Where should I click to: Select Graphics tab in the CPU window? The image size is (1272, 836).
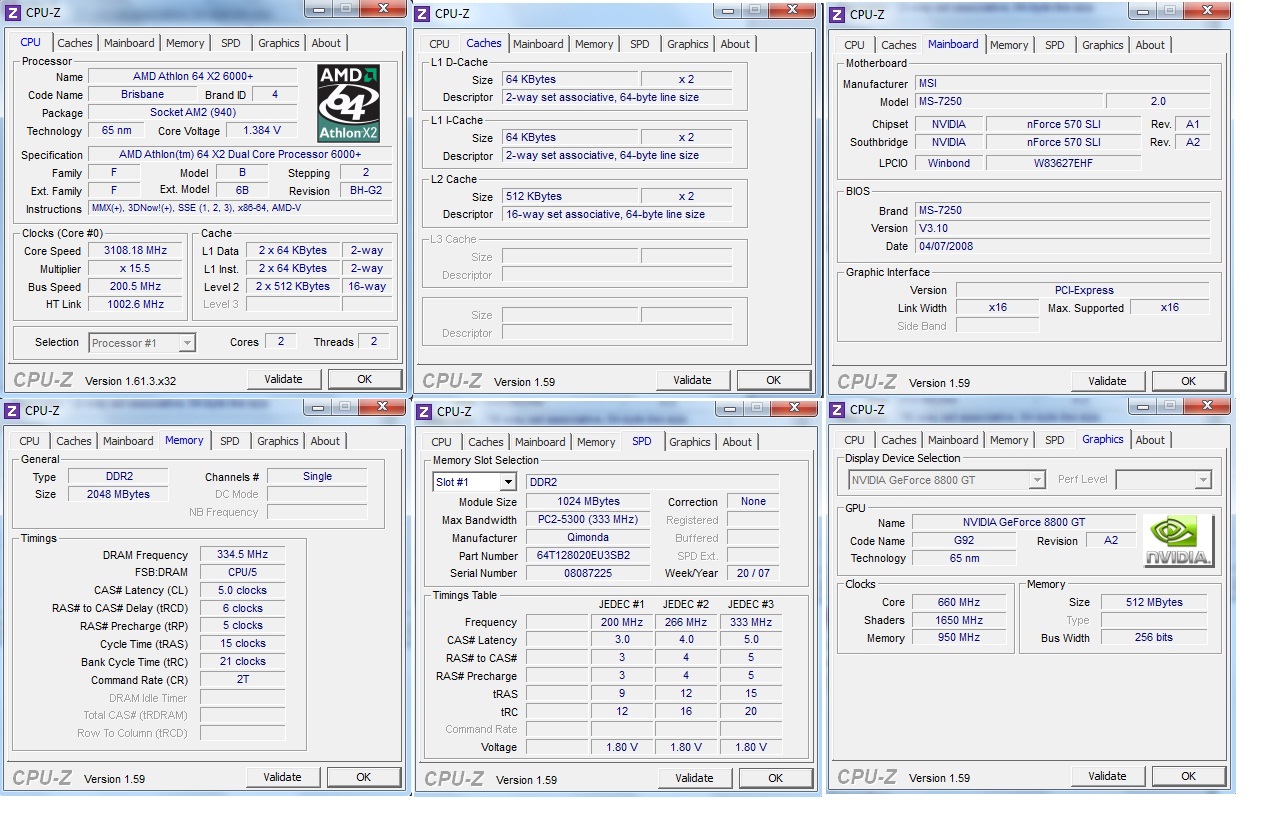(x=278, y=43)
